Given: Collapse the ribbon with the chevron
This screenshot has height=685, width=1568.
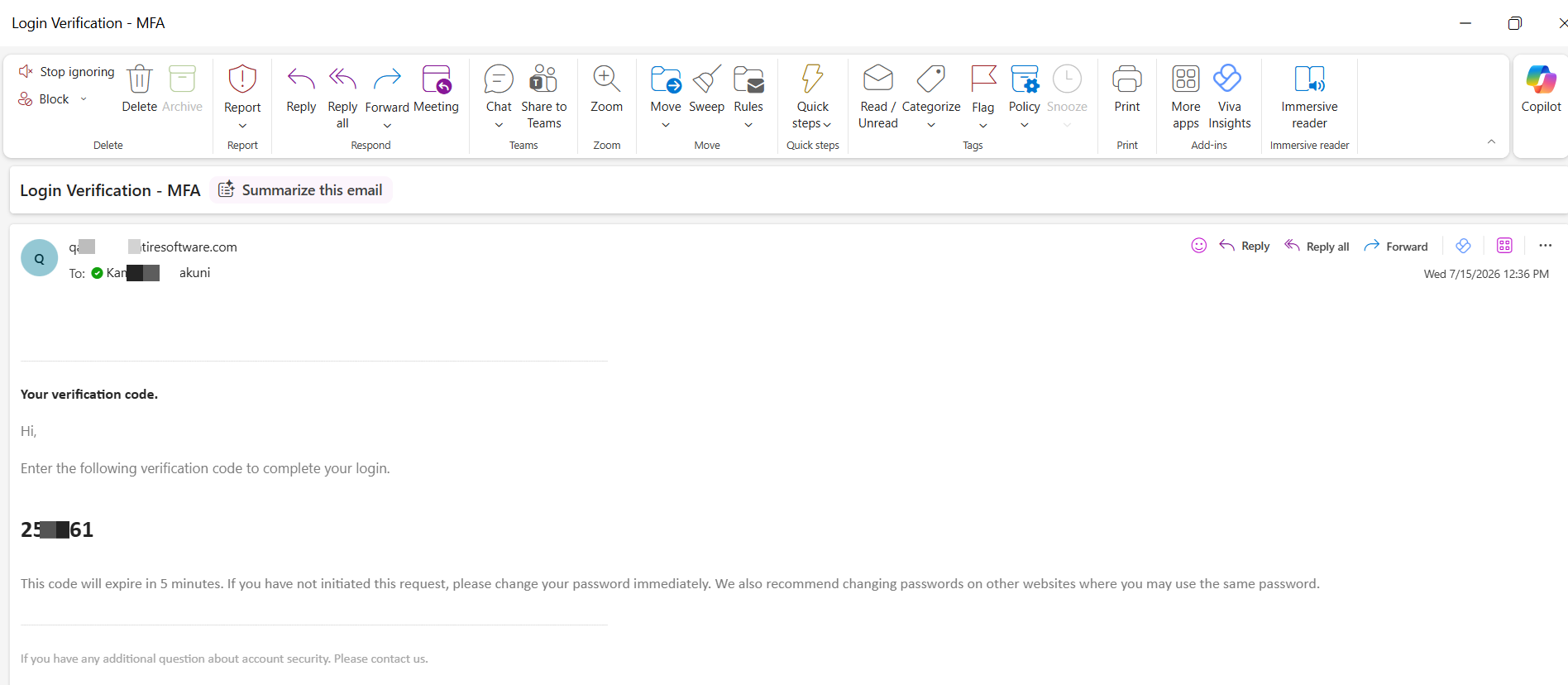Looking at the screenshot, I should click(1491, 141).
